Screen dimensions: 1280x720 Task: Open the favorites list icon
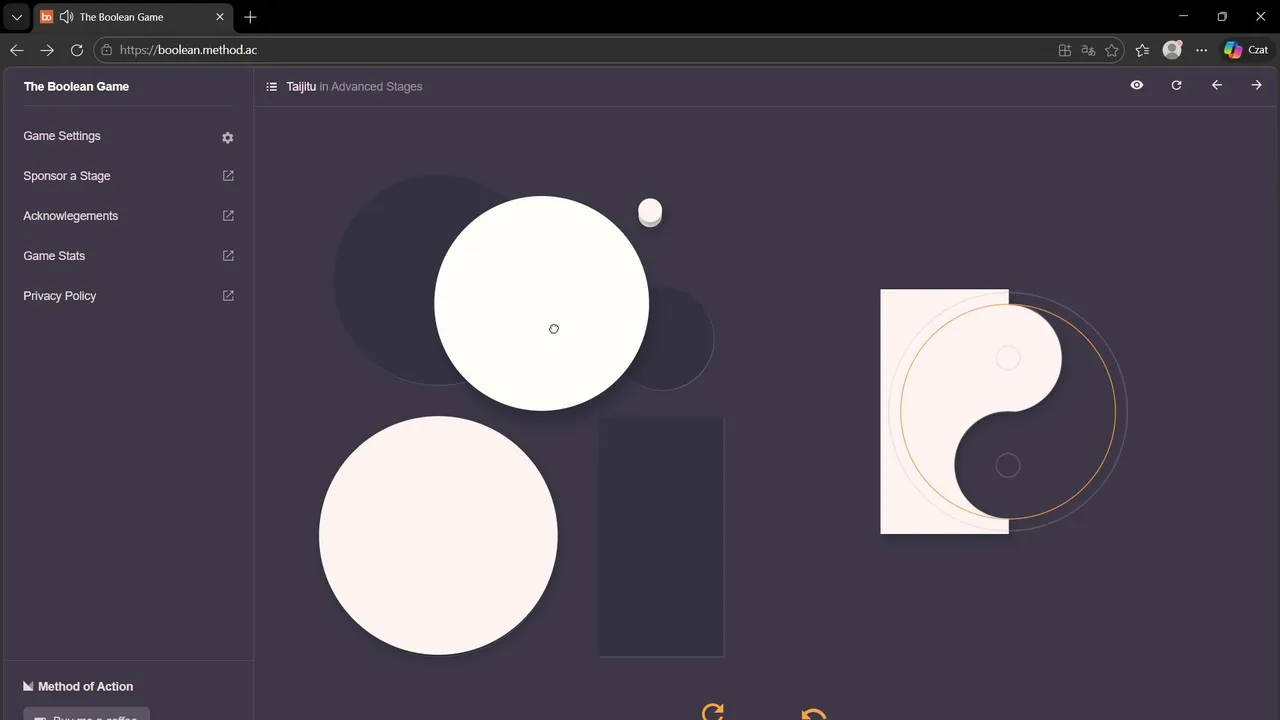click(x=1143, y=50)
